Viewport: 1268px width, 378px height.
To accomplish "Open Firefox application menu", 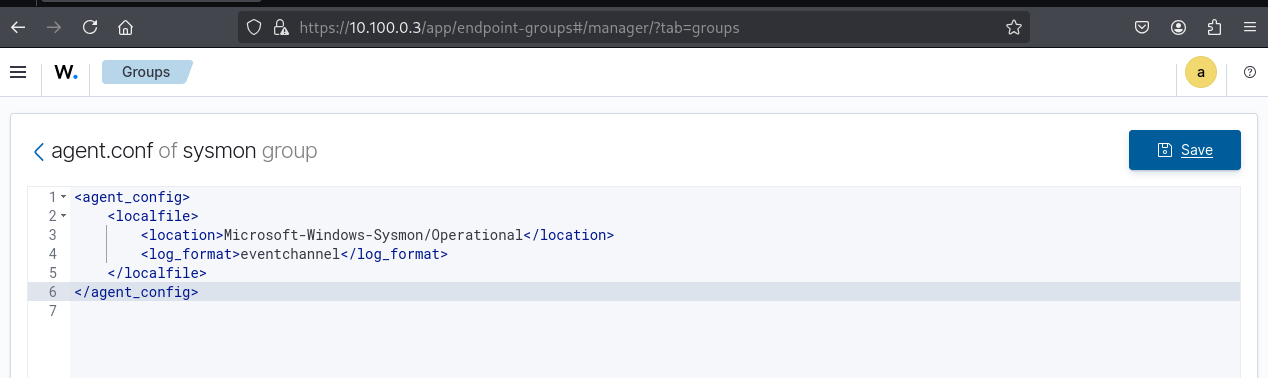I will tap(1250, 27).
